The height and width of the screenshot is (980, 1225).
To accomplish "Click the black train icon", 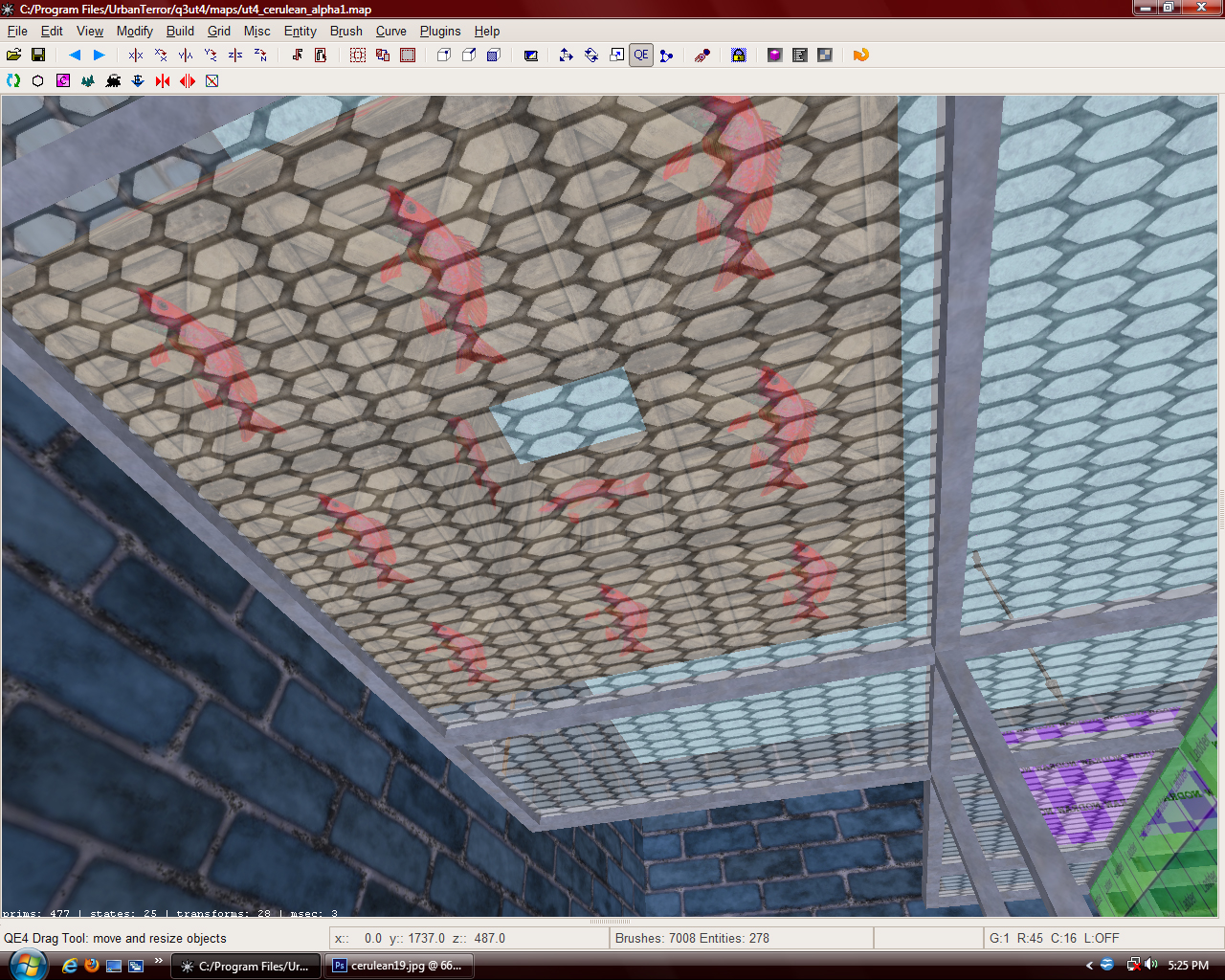I will pos(113,81).
